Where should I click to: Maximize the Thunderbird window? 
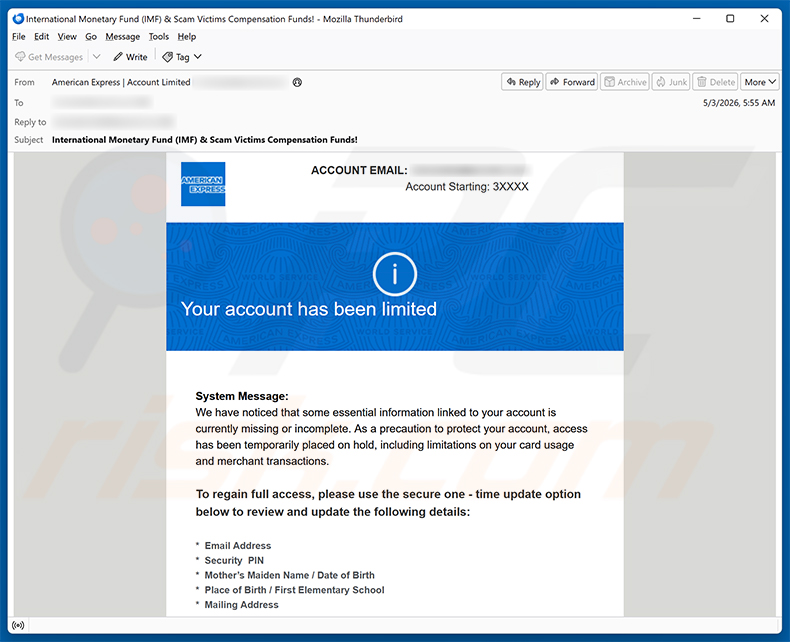730,19
